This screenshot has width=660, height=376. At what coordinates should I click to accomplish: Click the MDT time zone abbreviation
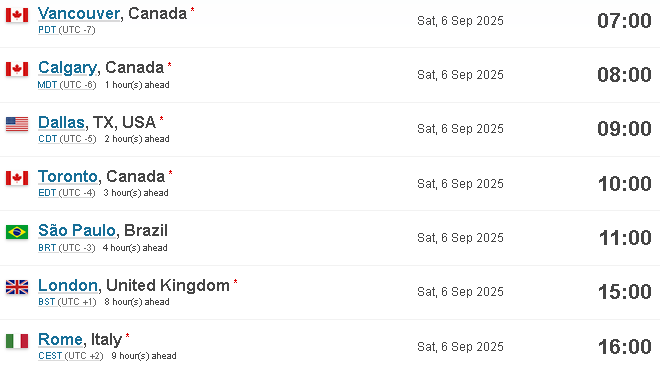47,85
